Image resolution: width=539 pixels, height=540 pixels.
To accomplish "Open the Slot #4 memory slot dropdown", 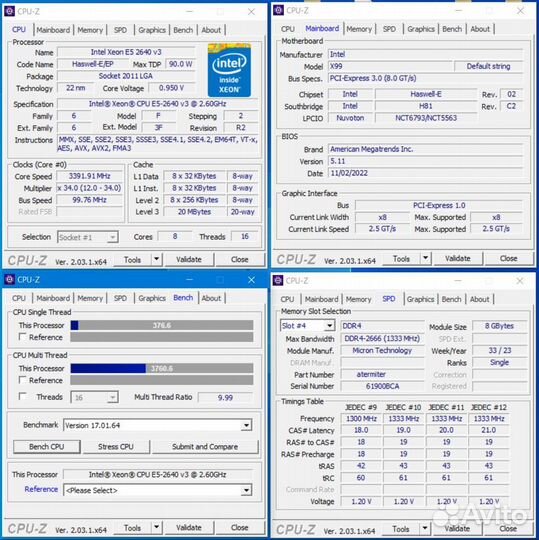I will click(x=308, y=325).
